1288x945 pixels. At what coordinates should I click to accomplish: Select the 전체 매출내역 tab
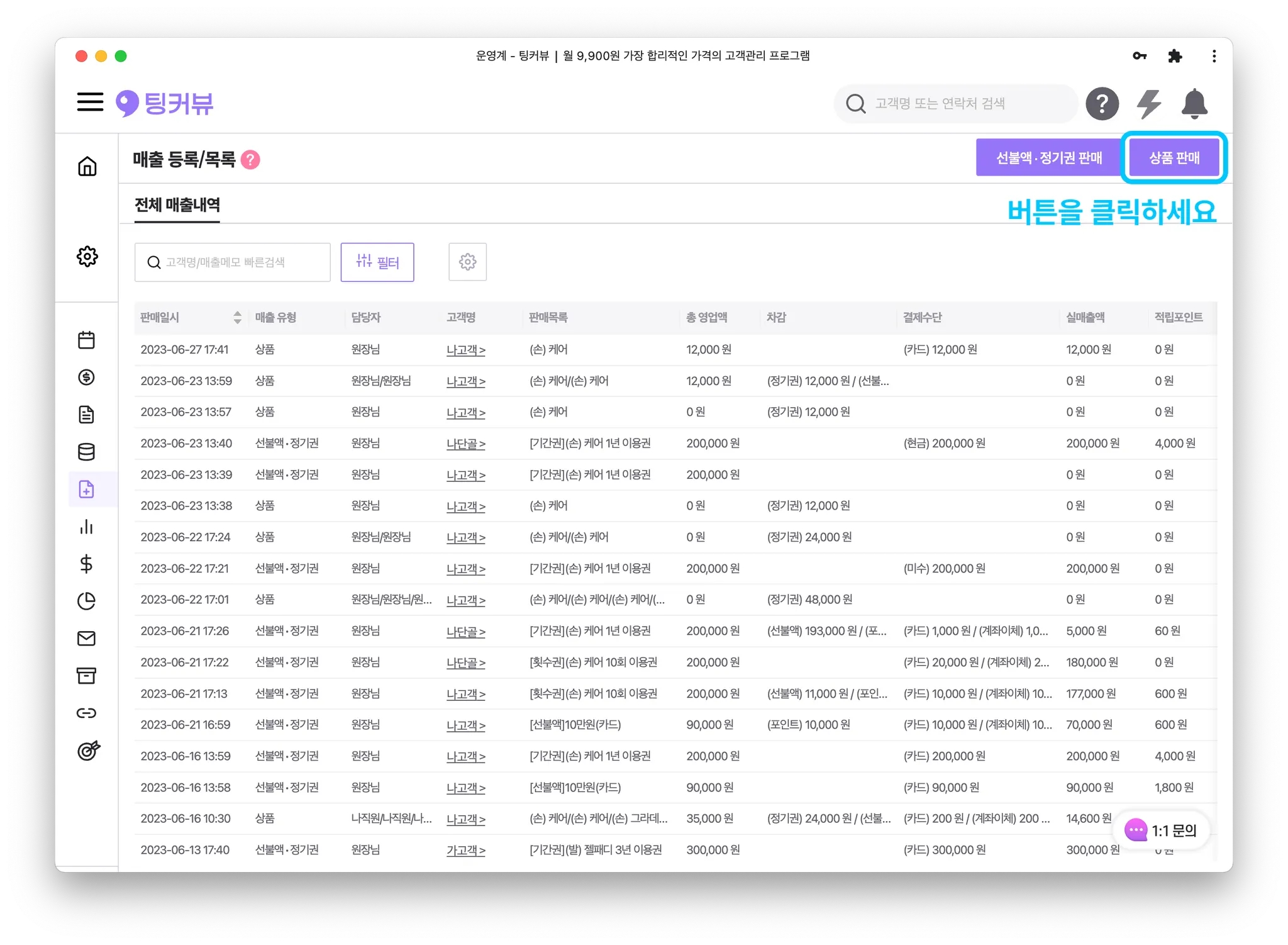point(177,205)
